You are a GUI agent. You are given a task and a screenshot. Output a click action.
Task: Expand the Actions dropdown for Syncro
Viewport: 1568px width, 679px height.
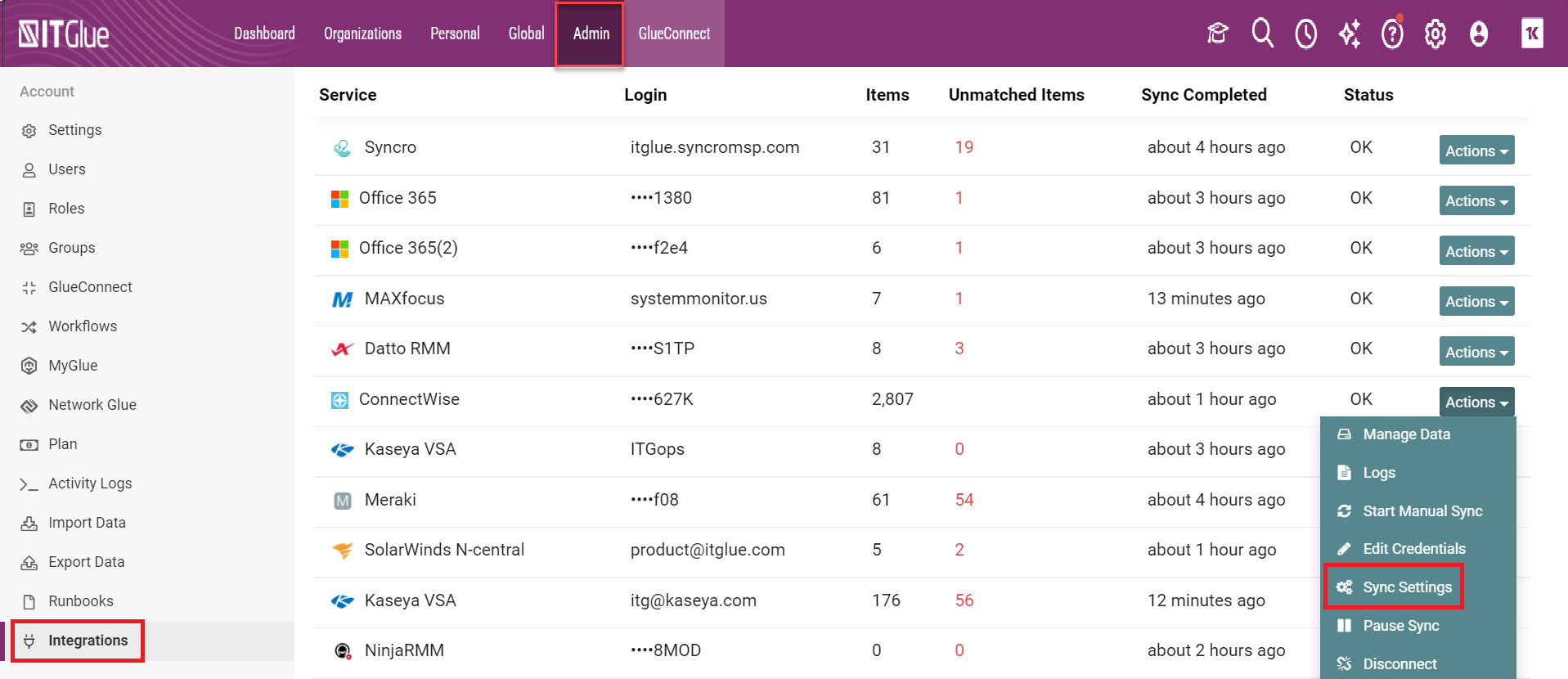click(x=1476, y=151)
